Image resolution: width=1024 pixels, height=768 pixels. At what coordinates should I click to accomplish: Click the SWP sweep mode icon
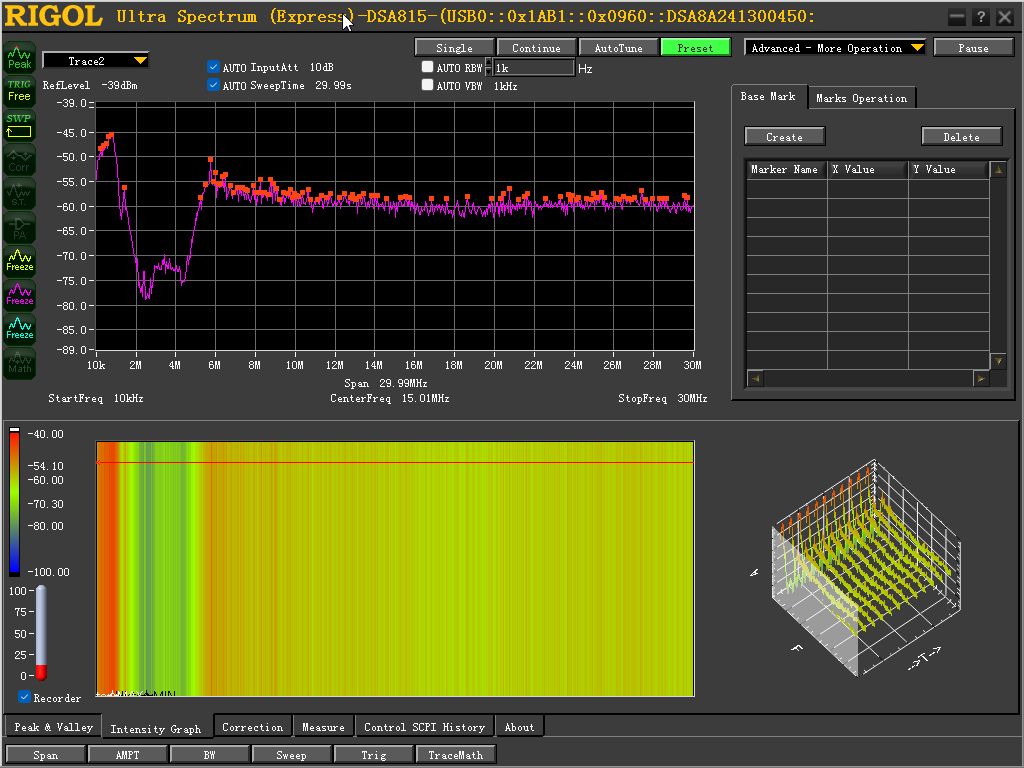pos(20,125)
